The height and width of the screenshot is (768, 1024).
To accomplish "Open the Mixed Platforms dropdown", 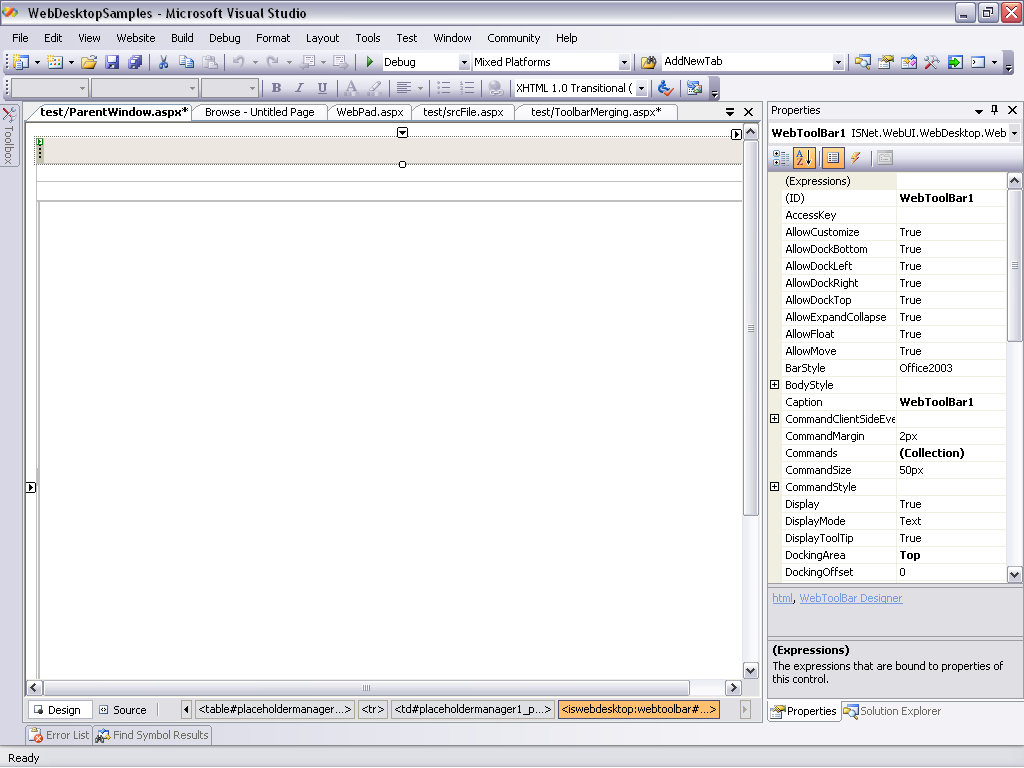I will [x=624, y=62].
